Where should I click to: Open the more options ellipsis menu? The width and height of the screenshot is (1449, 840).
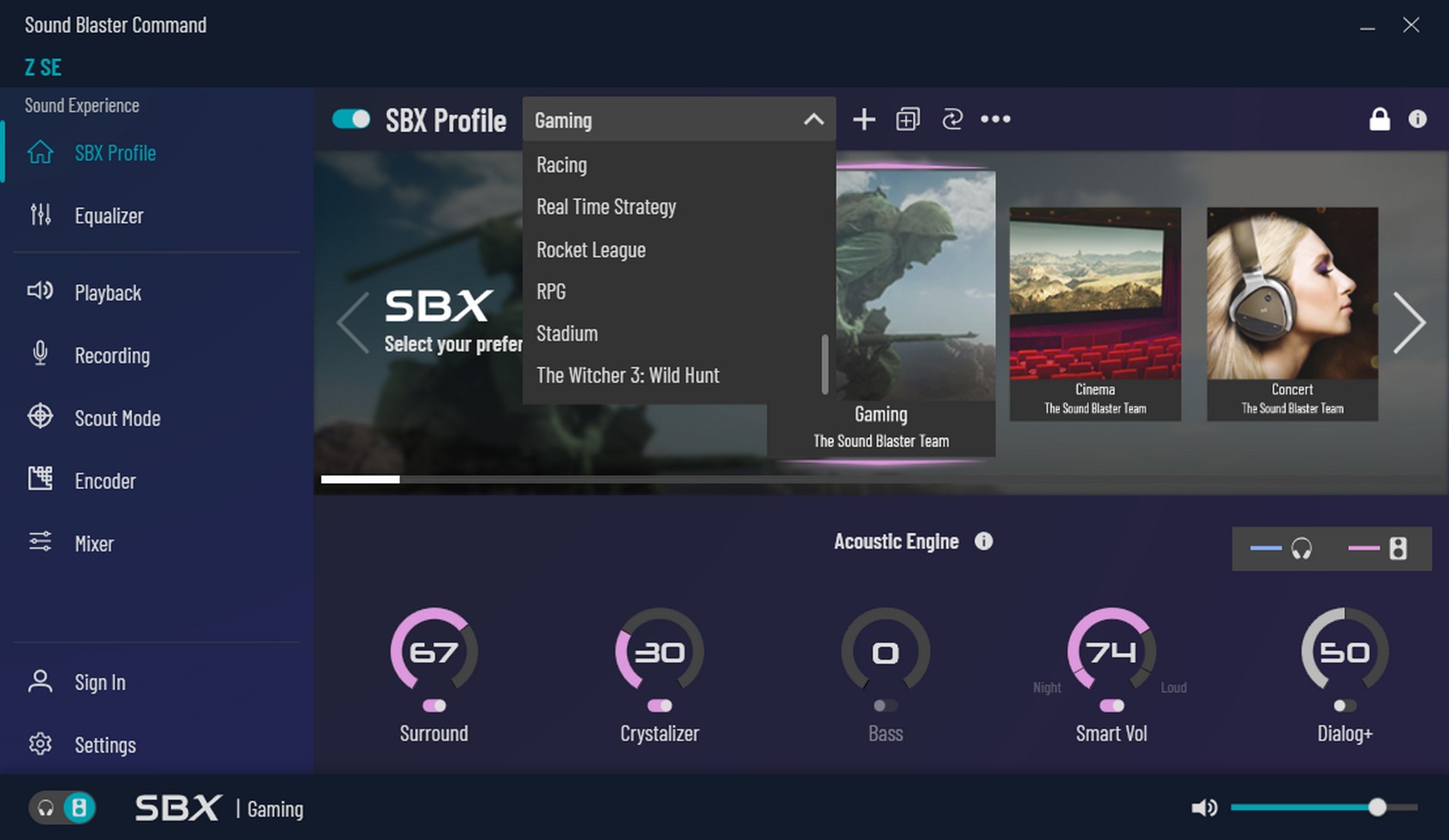[x=995, y=119]
